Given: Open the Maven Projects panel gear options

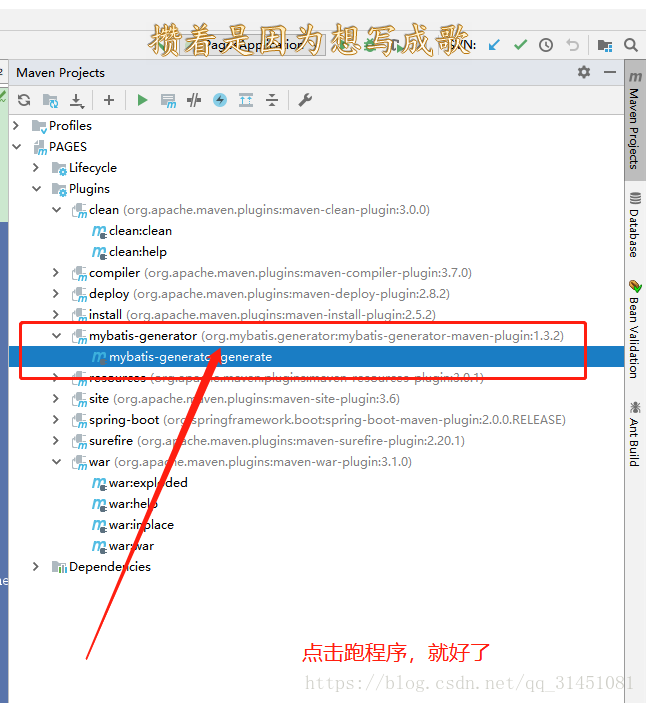Looking at the screenshot, I should click(x=584, y=72).
